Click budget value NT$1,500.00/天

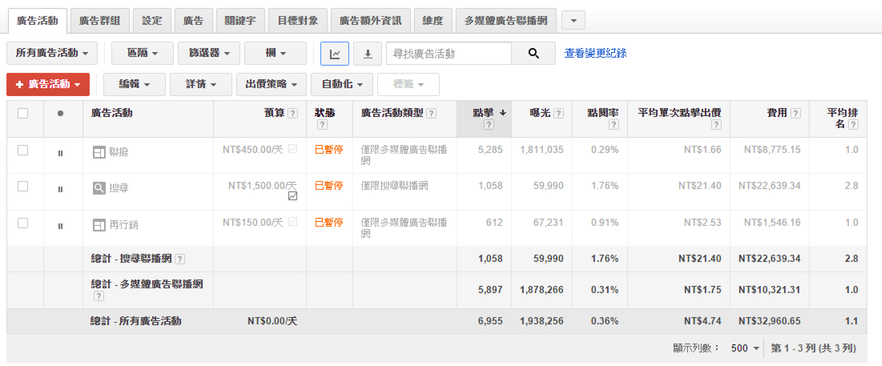[262, 186]
